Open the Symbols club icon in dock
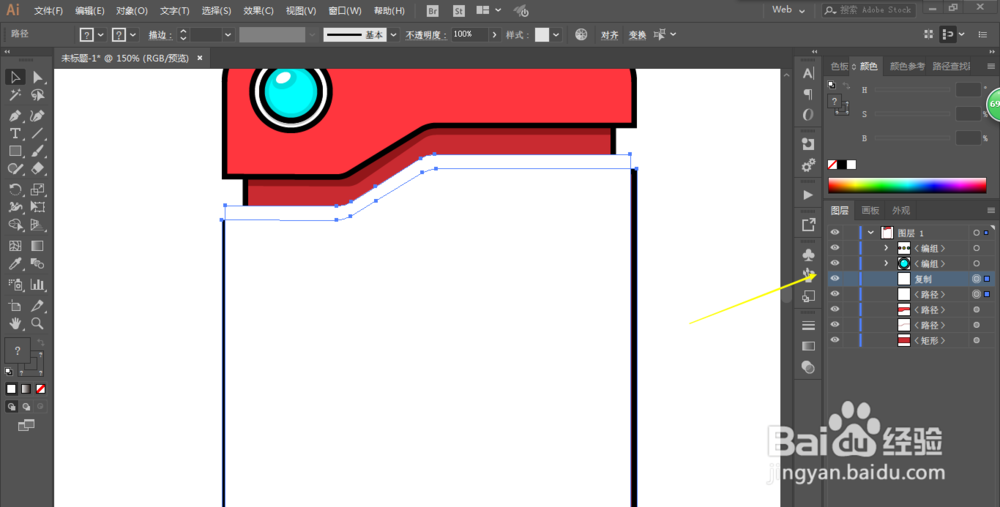1000x507 pixels. point(808,255)
